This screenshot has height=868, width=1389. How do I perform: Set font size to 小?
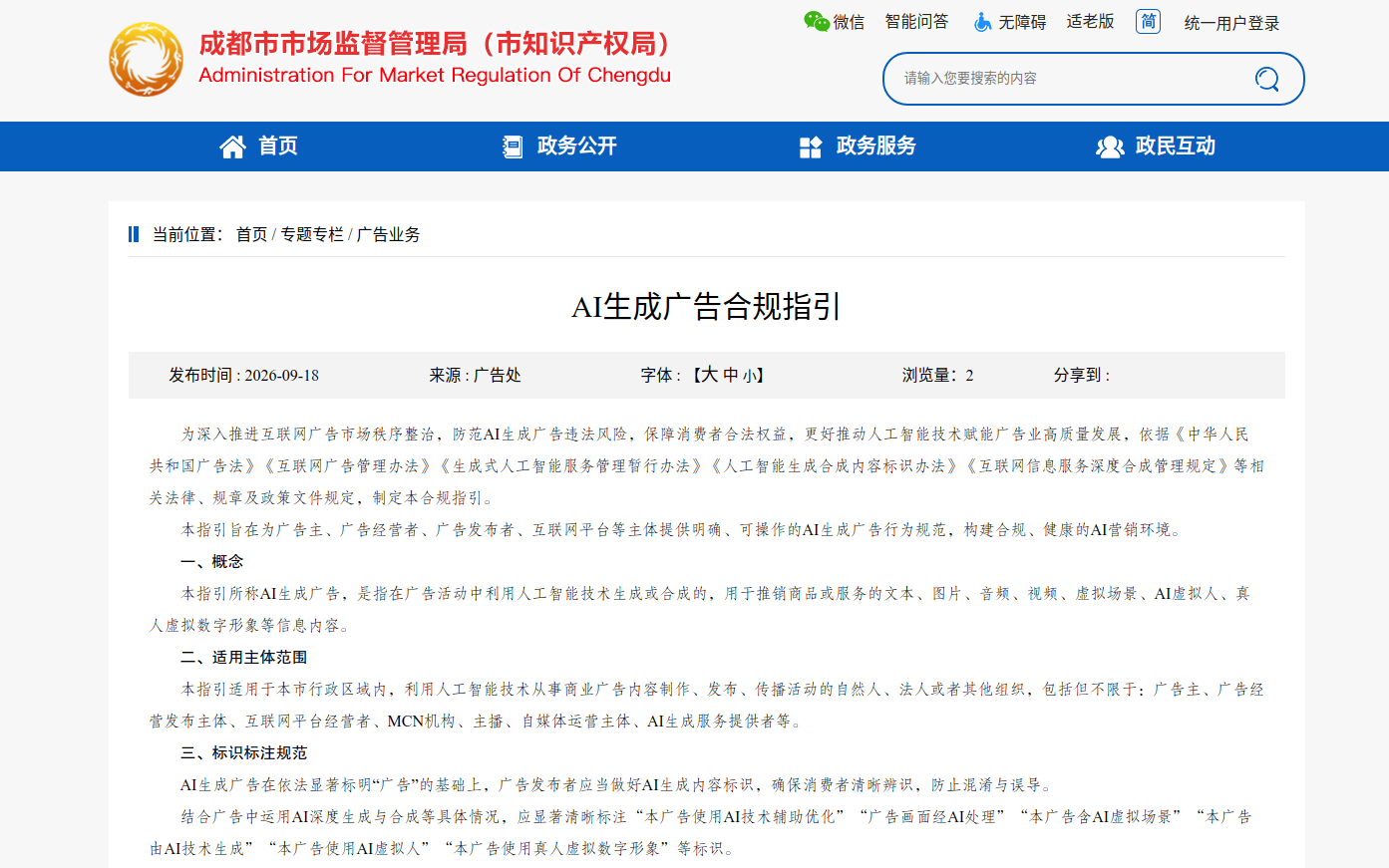[749, 376]
